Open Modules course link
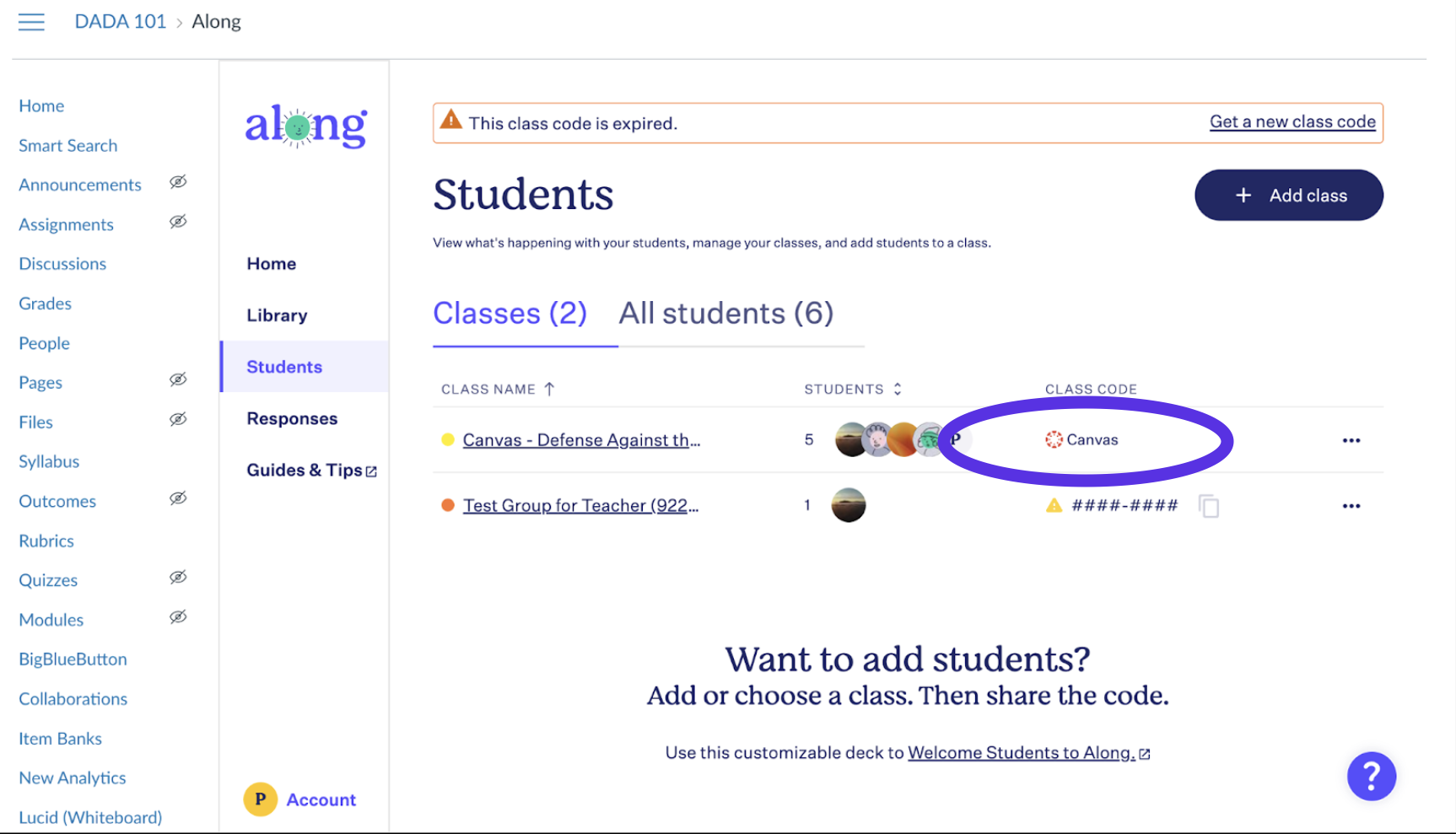Screen dimensions: 1456x834 pyautogui.click(x=51, y=619)
